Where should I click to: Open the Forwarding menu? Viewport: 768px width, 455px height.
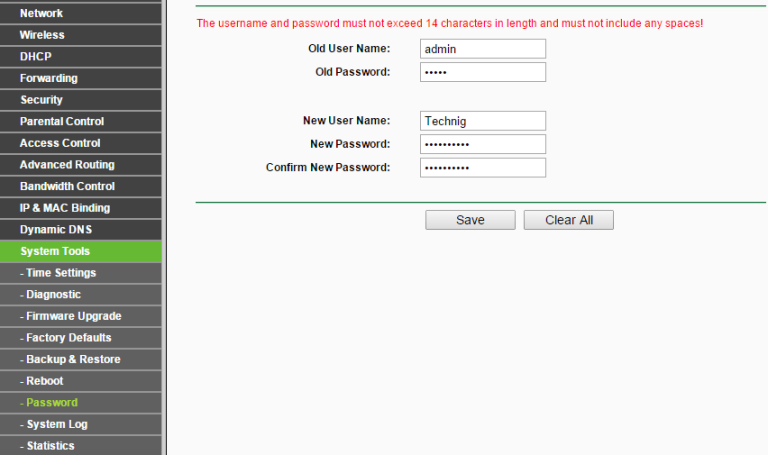click(48, 78)
